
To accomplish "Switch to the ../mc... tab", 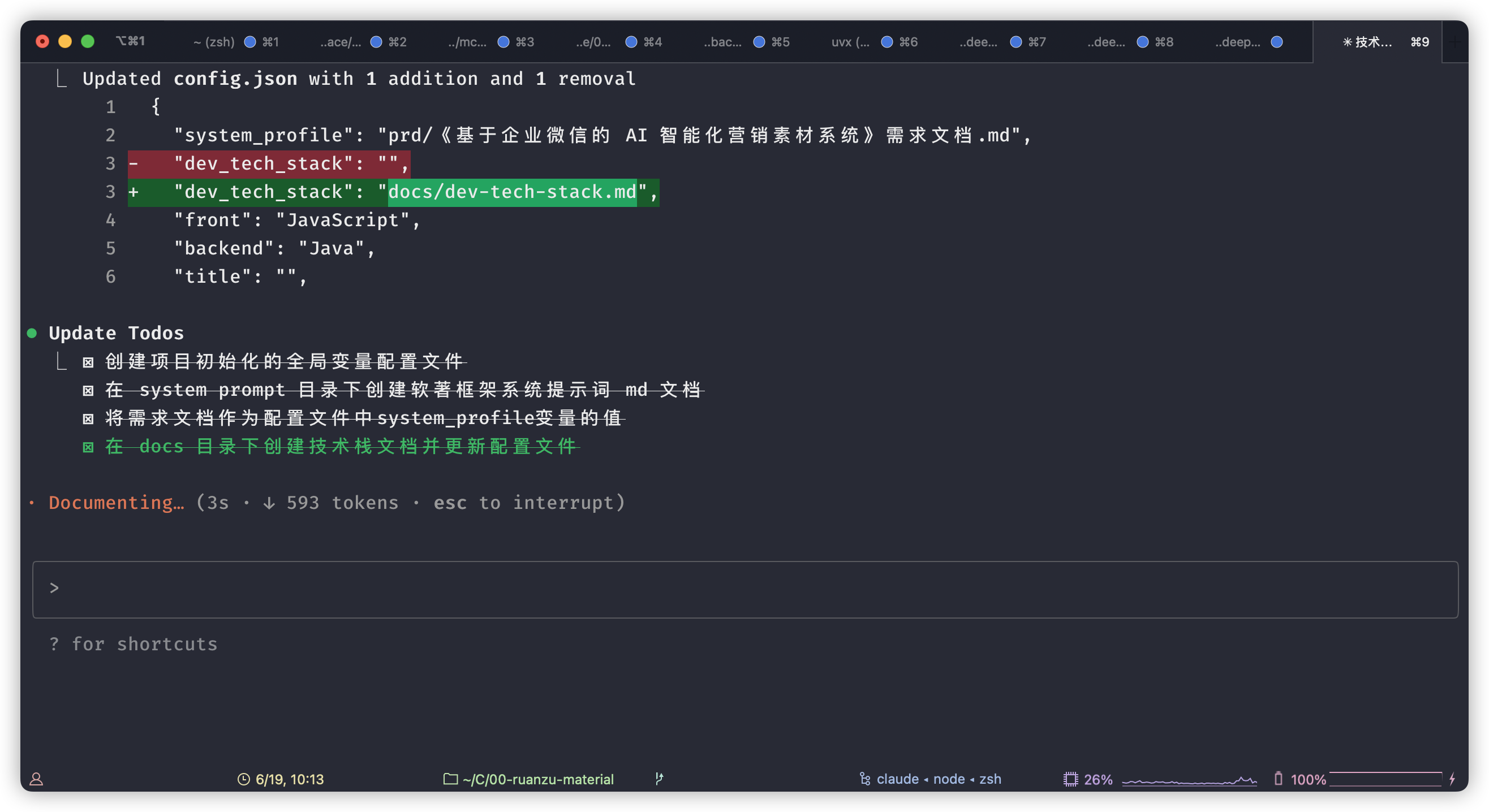I will point(467,42).
